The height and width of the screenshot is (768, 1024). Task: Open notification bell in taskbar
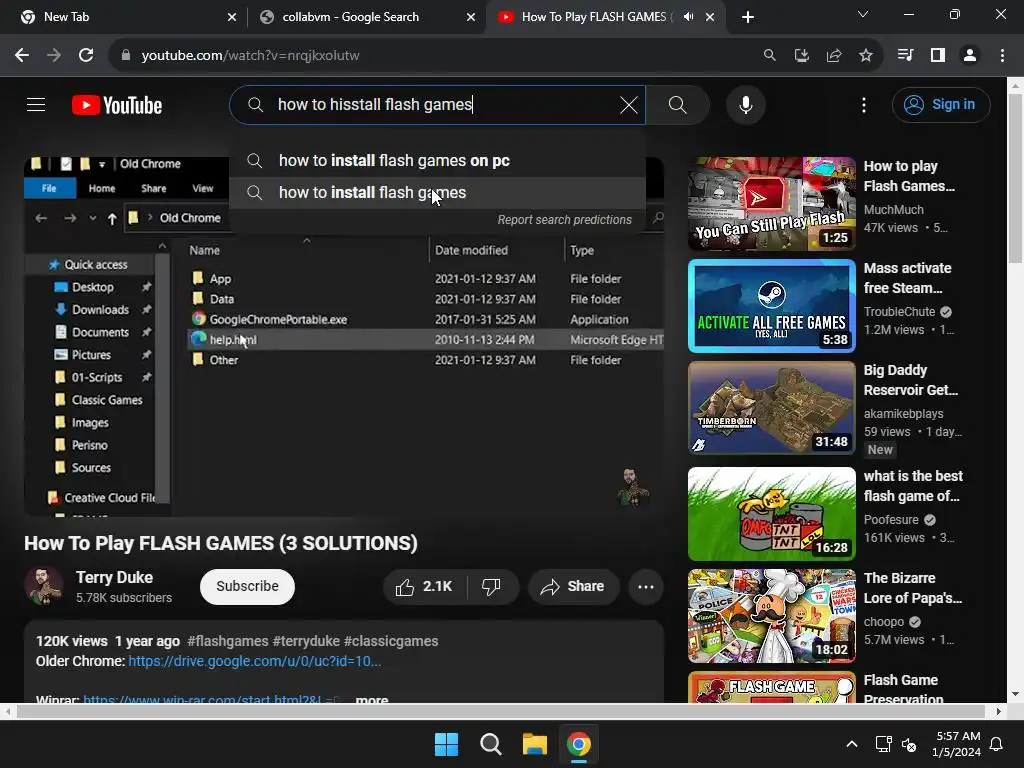click(997, 744)
